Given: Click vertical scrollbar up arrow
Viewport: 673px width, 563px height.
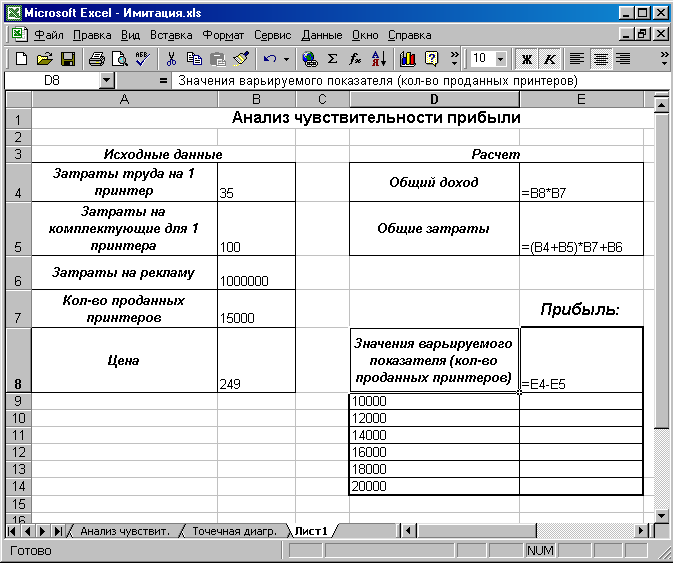Looking at the screenshot, I should [661, 104].
